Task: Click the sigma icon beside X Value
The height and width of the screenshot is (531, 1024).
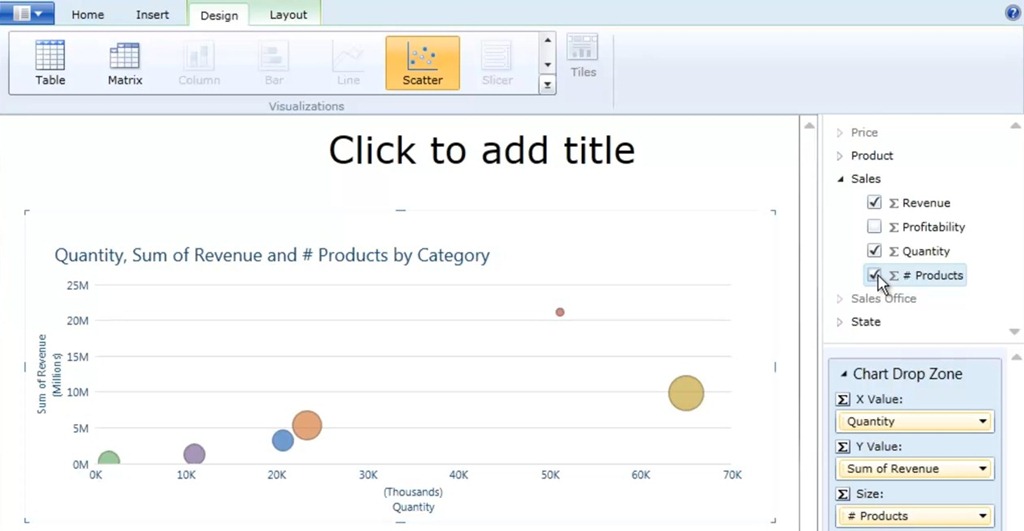Action: 843,399
